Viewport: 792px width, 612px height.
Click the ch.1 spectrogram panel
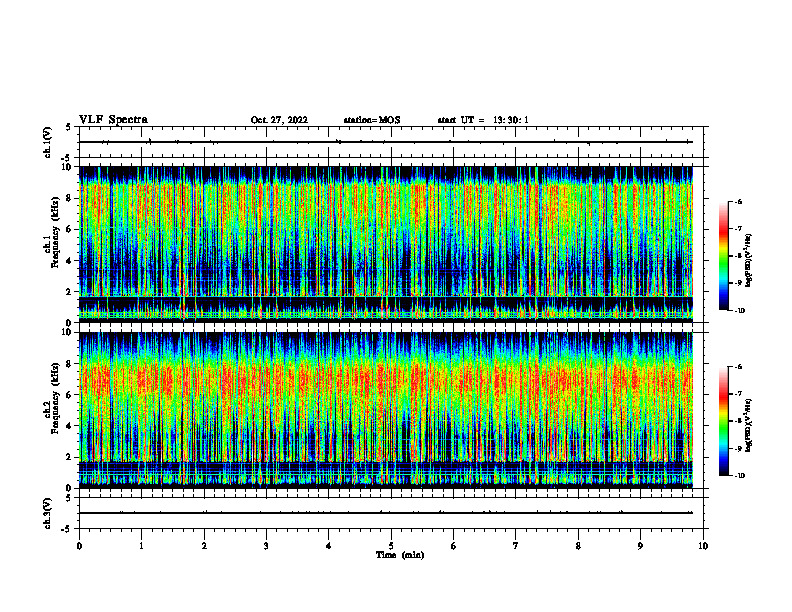click(386, 244)
